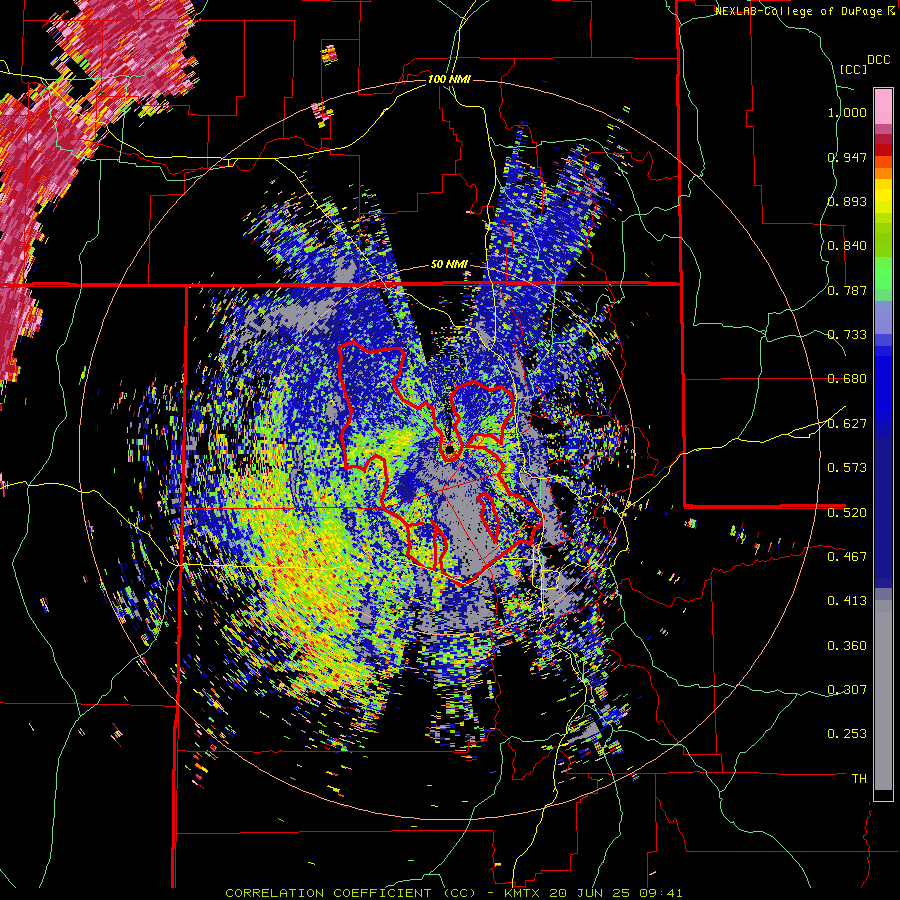900x900 pixels.
Task: Sample the yellow band of the color scale
Action: [883, 197]
